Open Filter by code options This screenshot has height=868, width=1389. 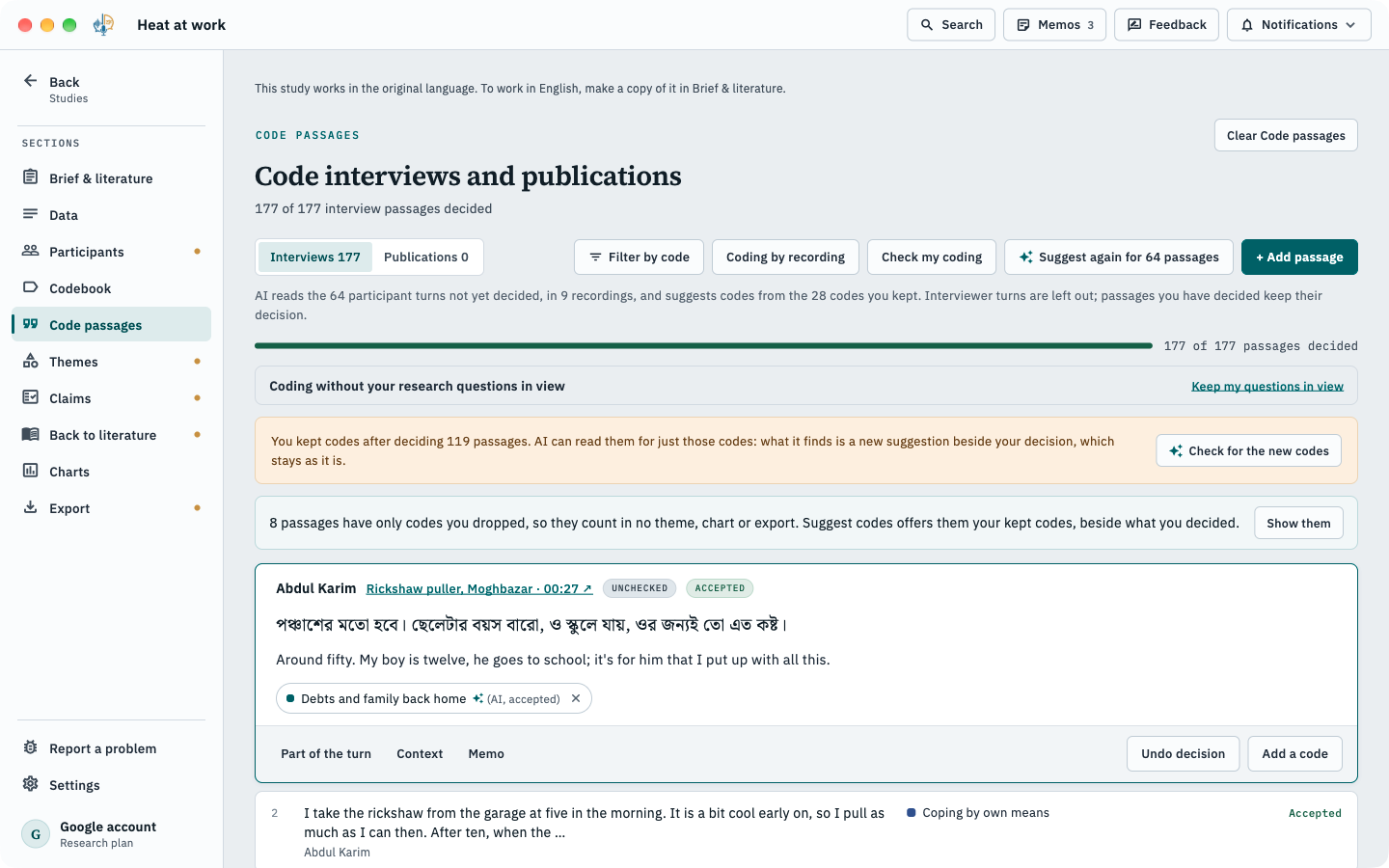[x=639, y=257]
